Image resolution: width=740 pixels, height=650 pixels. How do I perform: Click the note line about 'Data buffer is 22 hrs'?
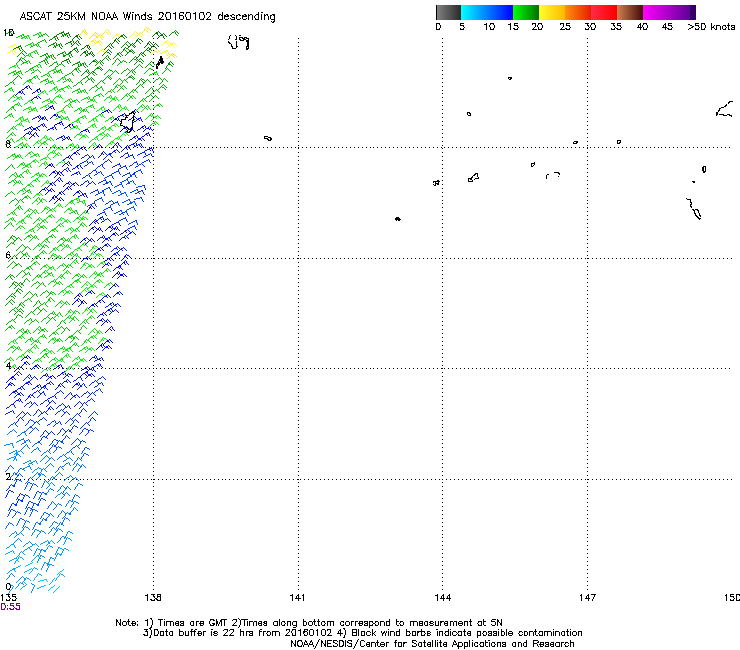pos(362,633)
